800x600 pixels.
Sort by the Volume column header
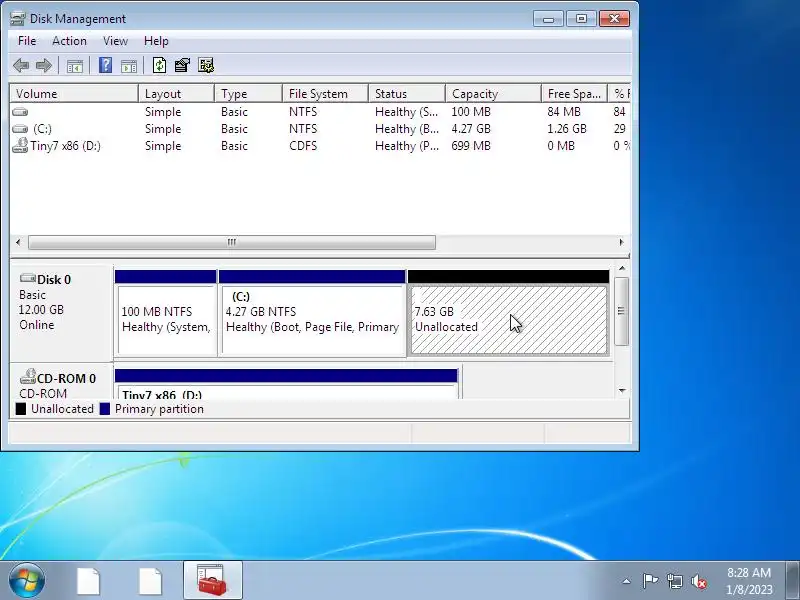click(74, 94)
